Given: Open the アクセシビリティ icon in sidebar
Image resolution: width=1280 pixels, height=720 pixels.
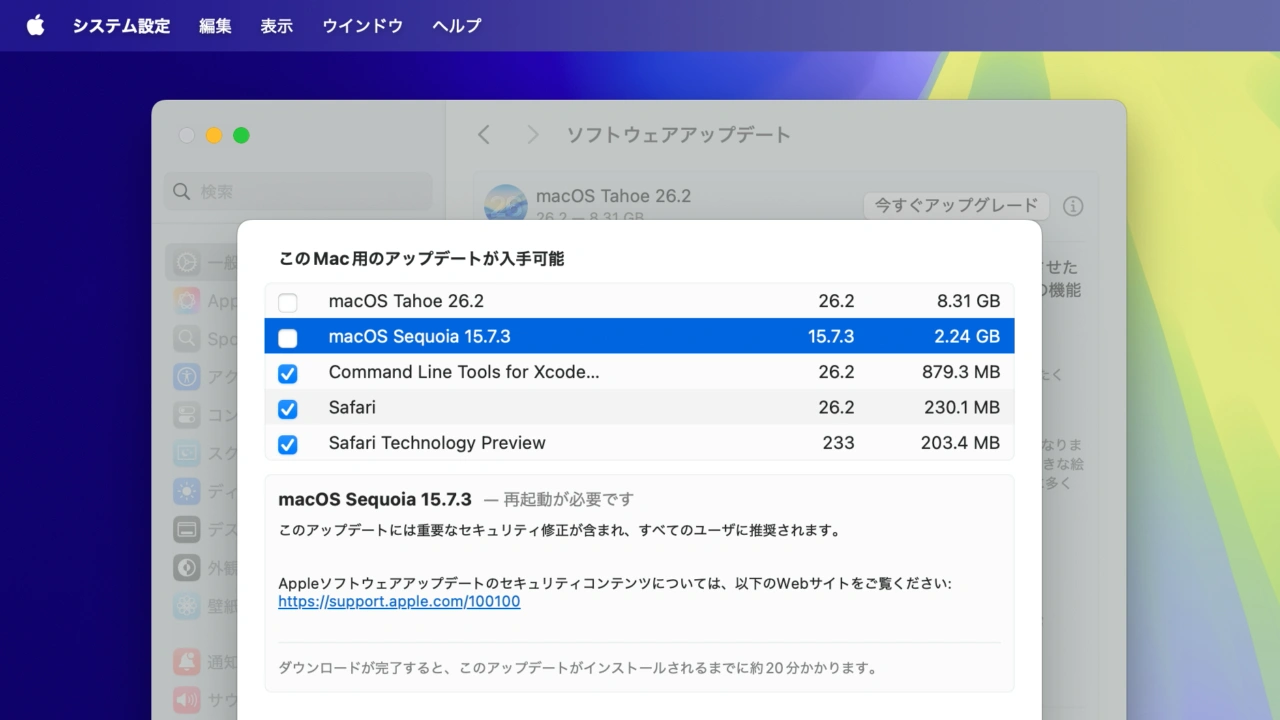Looking at the screenshot, I should click(x=186, y=376).
